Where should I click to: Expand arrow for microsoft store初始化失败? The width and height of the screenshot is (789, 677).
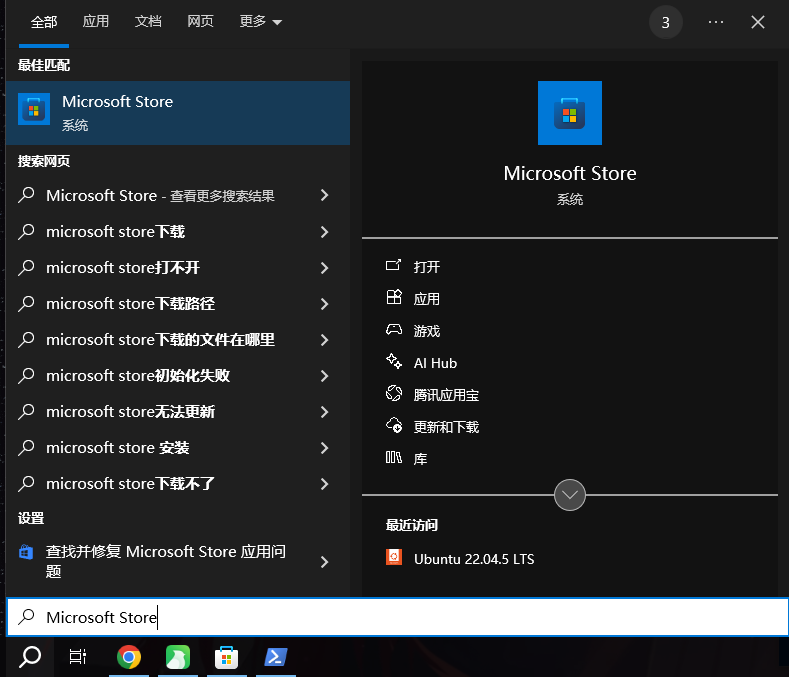325,376
